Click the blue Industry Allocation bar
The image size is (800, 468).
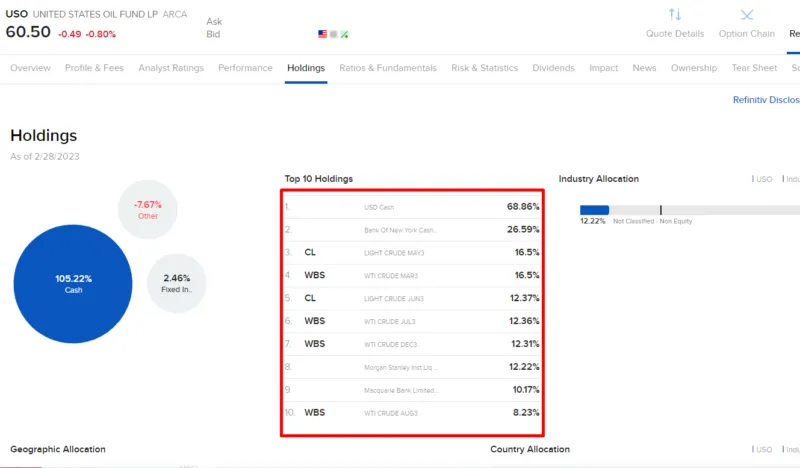click(594, 210)
